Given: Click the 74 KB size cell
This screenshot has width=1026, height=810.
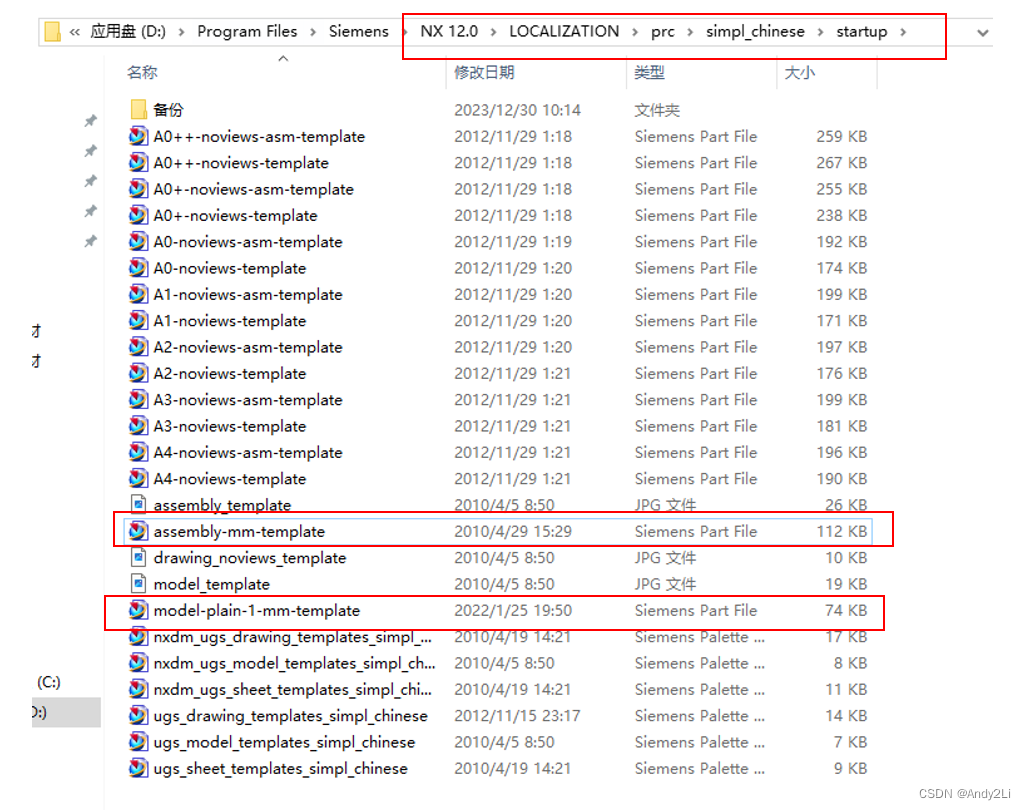Looking at the screenshot, I should point(846,610).
